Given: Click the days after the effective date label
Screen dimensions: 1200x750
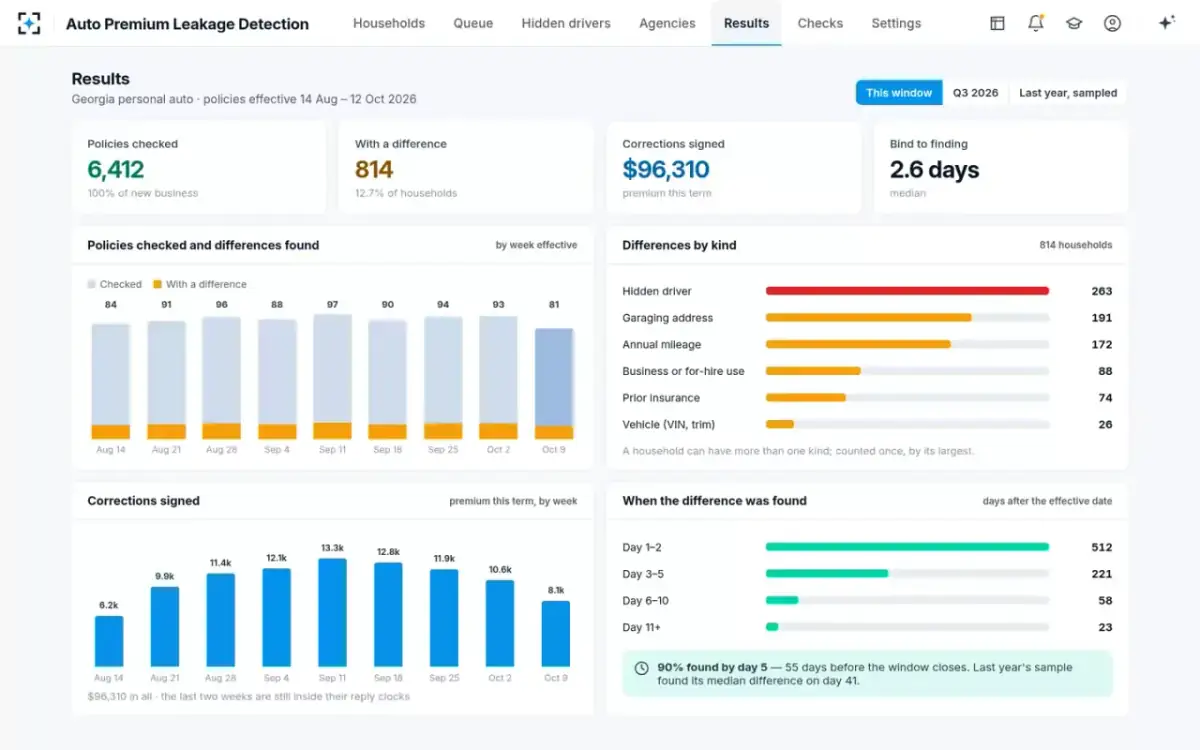Looking at the screenshot, I should (x=1047, y=501).
